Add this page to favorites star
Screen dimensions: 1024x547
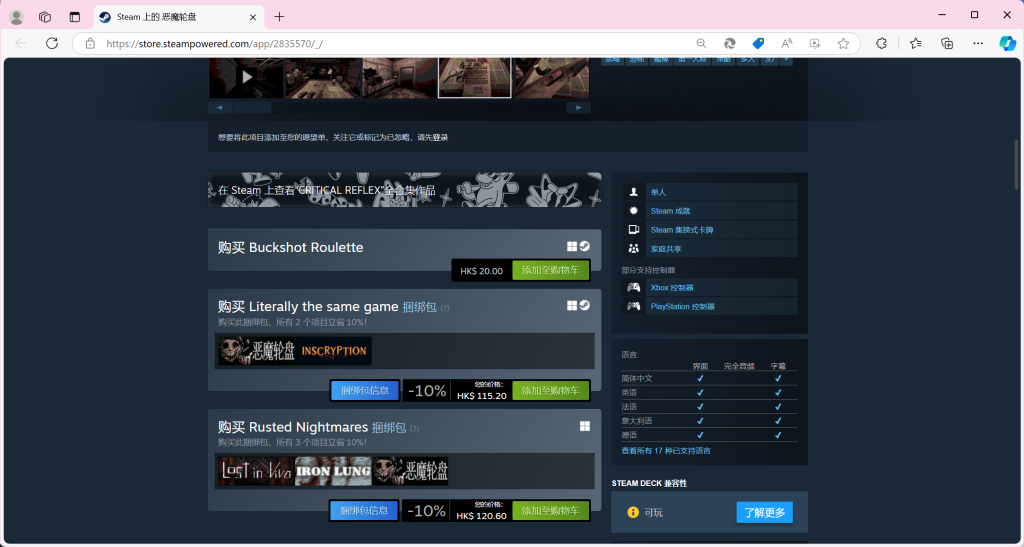[844, 44]
